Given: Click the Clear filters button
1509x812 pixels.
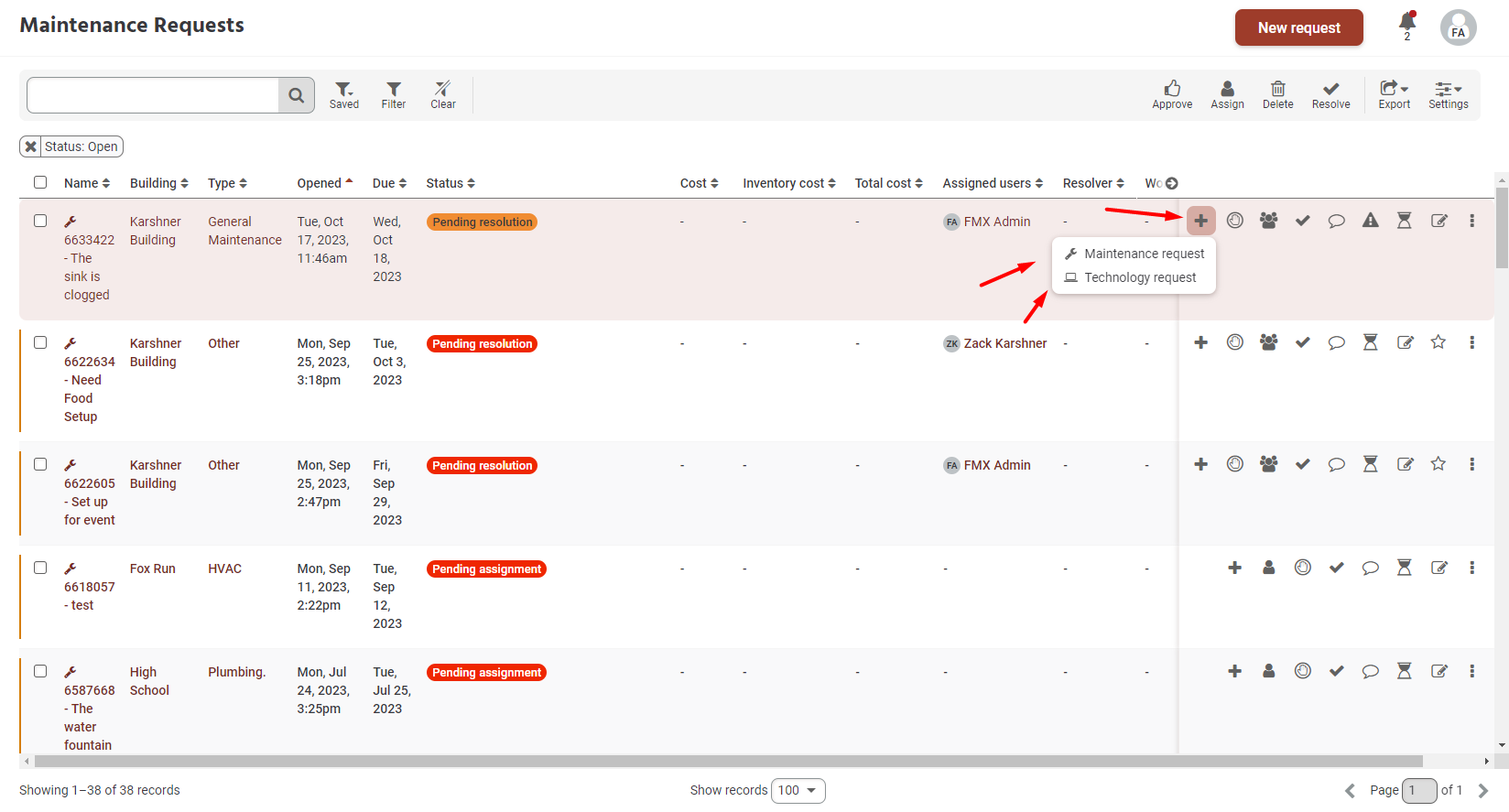Looking at the screenshot, I should point(443,94).
